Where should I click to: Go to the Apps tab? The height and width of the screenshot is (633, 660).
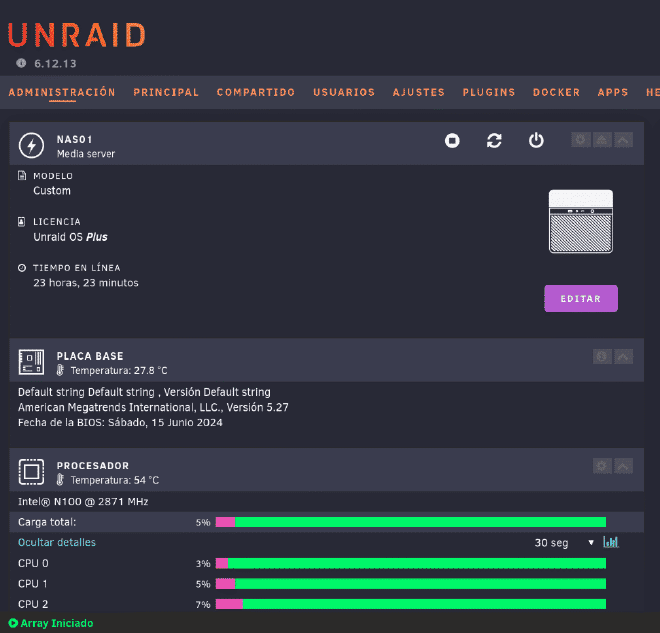pos(613,92)
